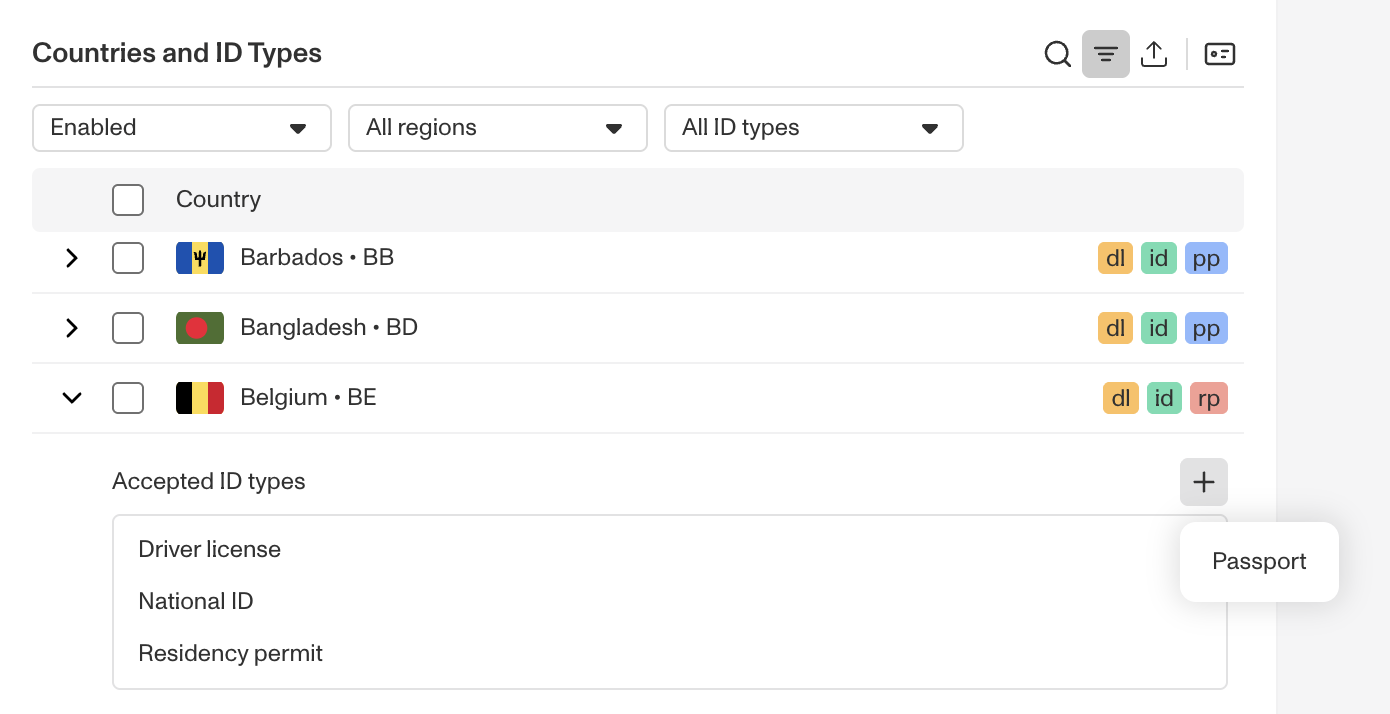Tick the Barbados row checkbox
Image resolution: width=1390 pixels, height=714 pixels.
(128, 258)
